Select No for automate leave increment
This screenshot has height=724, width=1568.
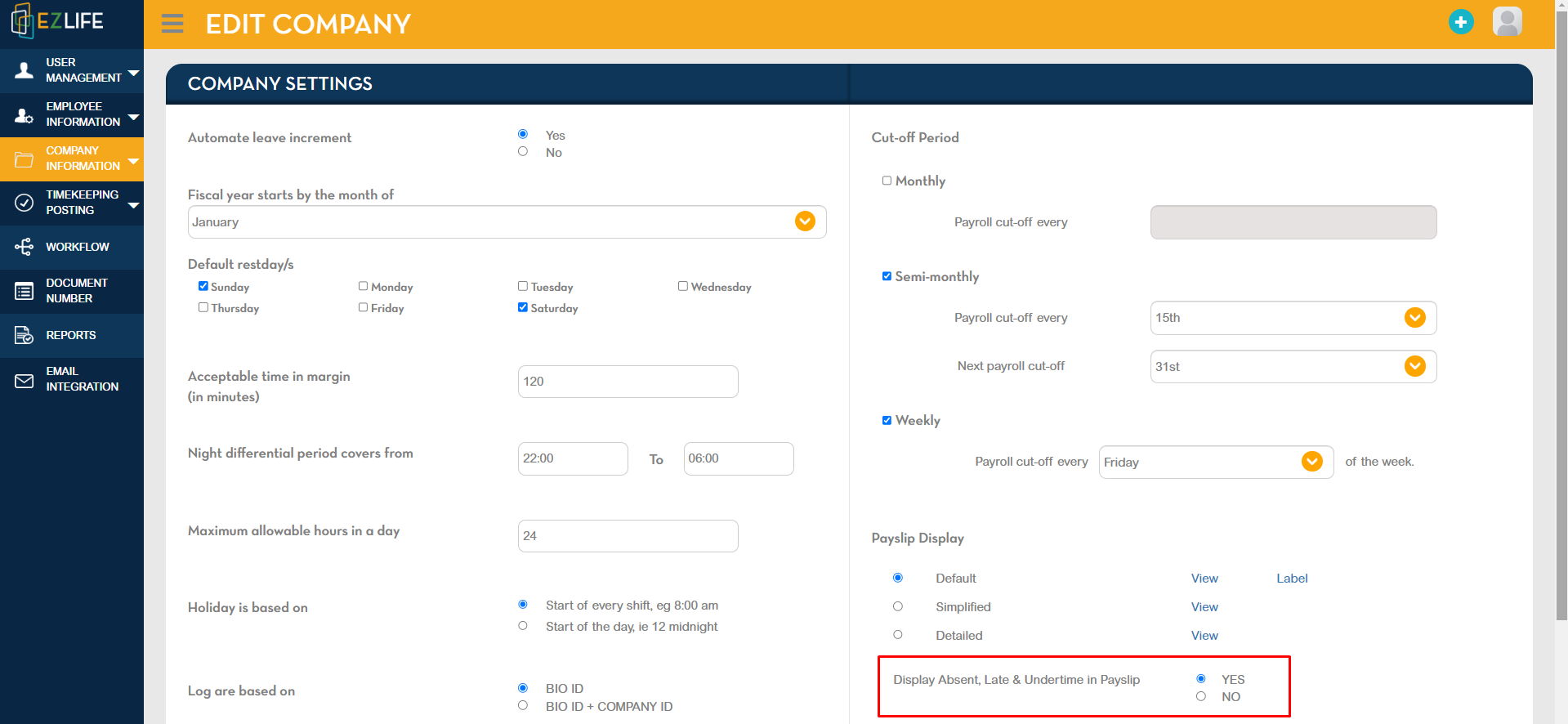523,151
